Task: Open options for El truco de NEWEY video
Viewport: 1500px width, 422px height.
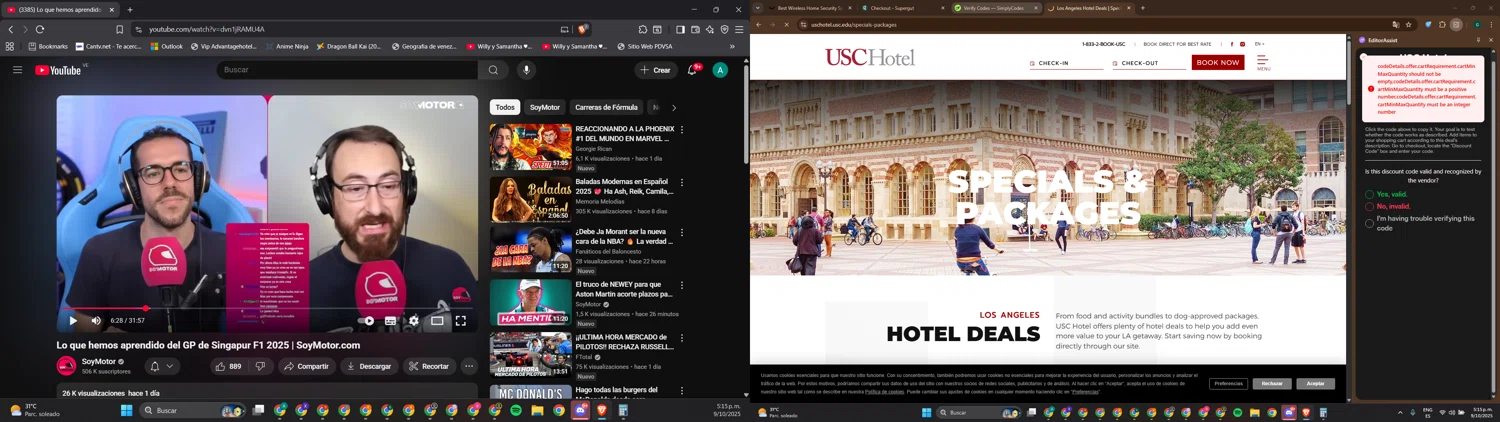Action: click(682, 285)
